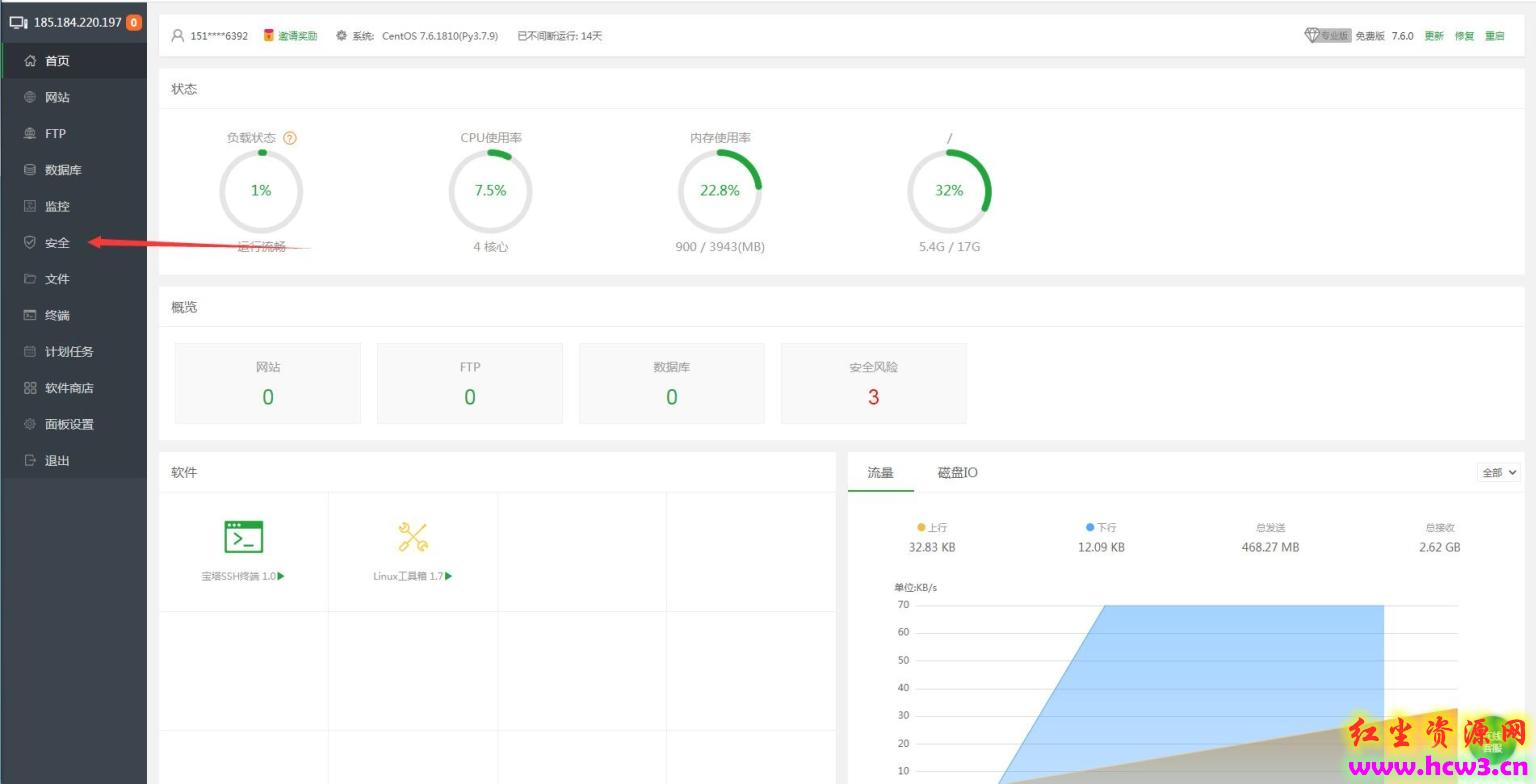Open the 软件商店 software store sidebar item

pos(73,388)
